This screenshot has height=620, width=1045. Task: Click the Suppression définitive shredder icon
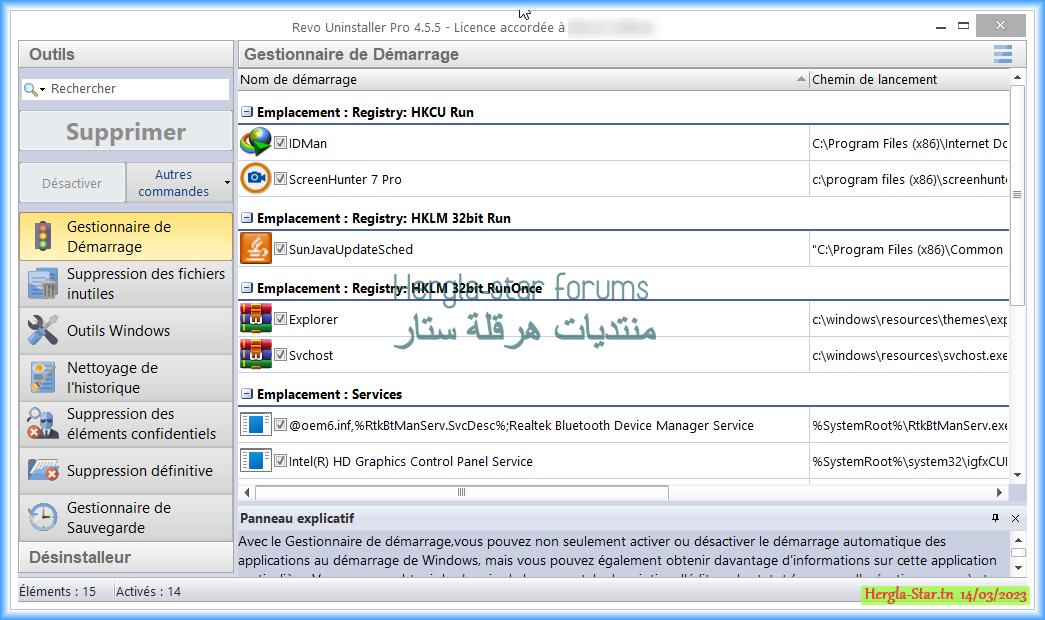pos(43,470)
